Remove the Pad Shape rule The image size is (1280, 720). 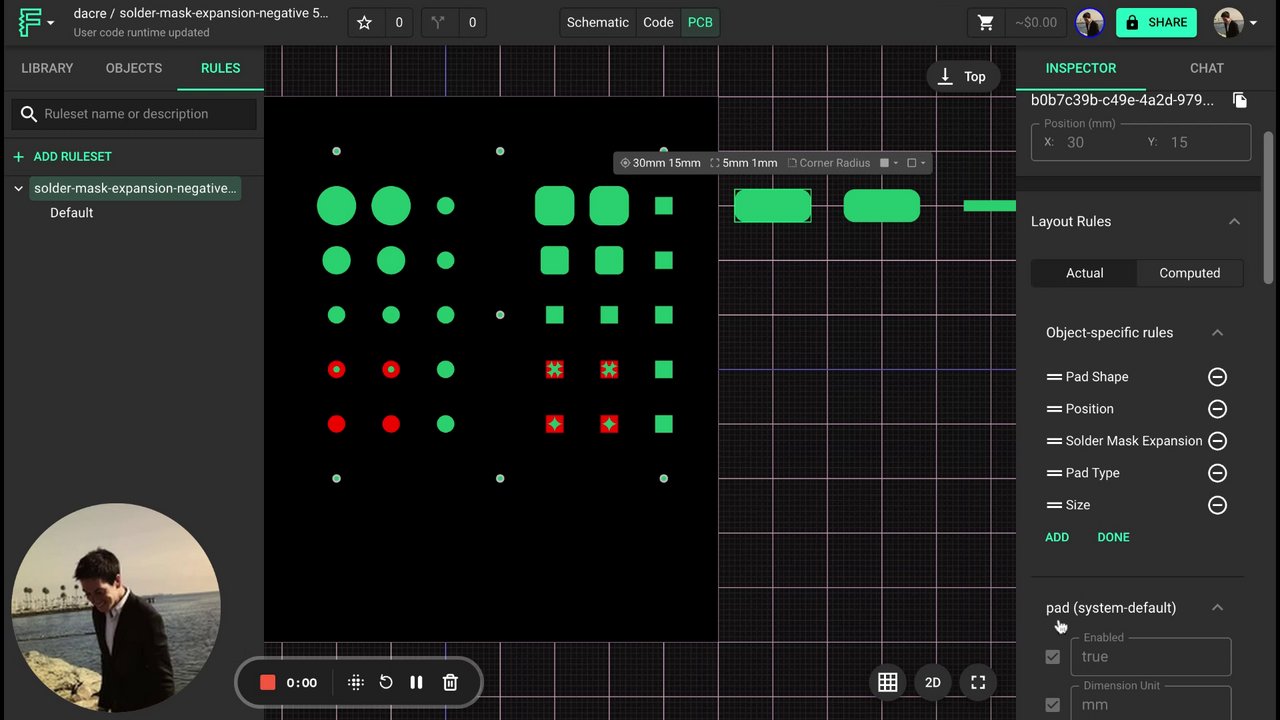coord(1217,377)
